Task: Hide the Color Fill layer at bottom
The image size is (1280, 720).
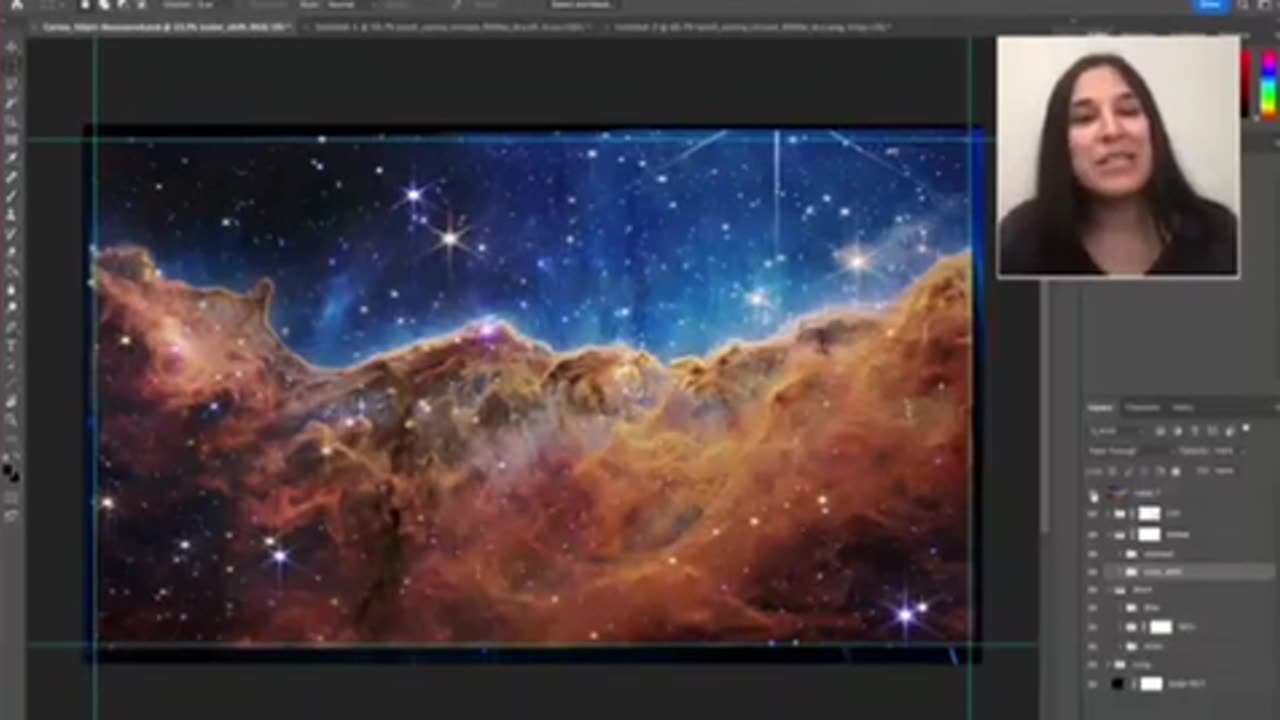Action: pyautogui.click(x=1093, y=684)
